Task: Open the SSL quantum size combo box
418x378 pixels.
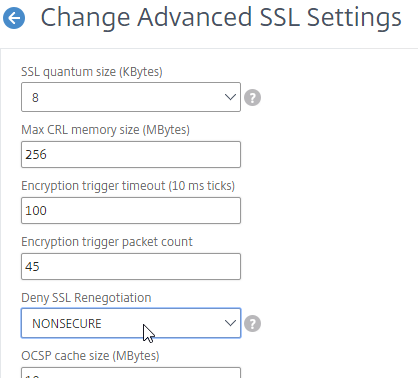Action: click(x=131, y=97)
